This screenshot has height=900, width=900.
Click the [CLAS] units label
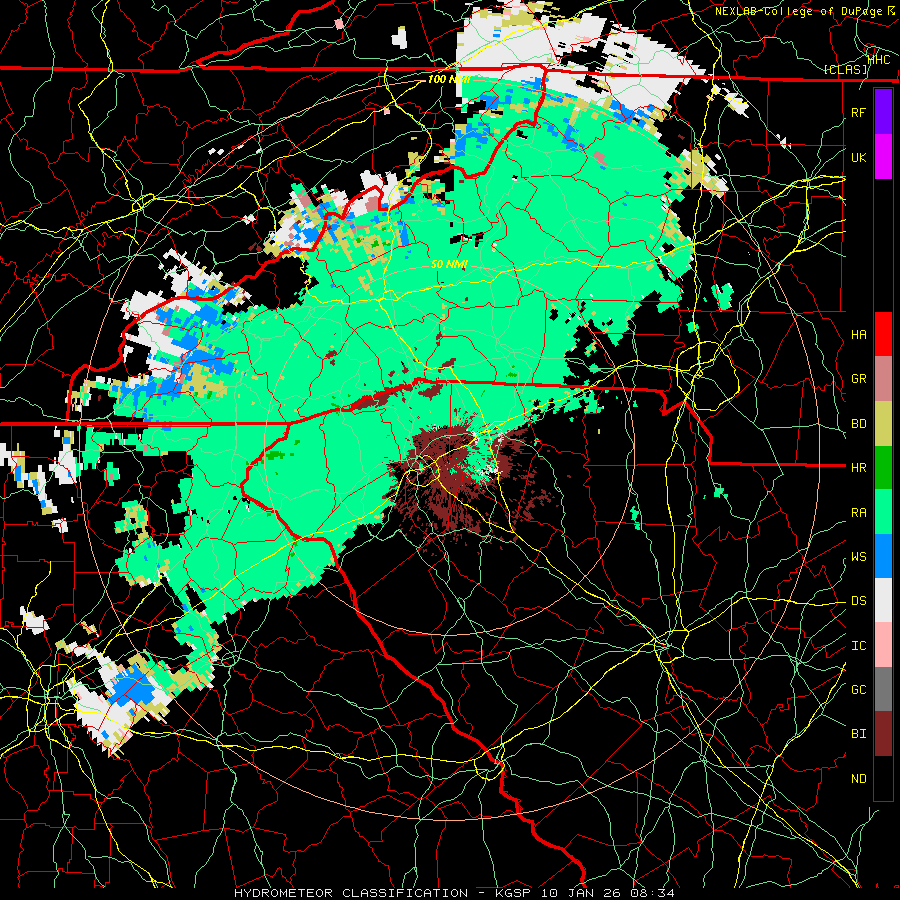click(x=845, y=69)
